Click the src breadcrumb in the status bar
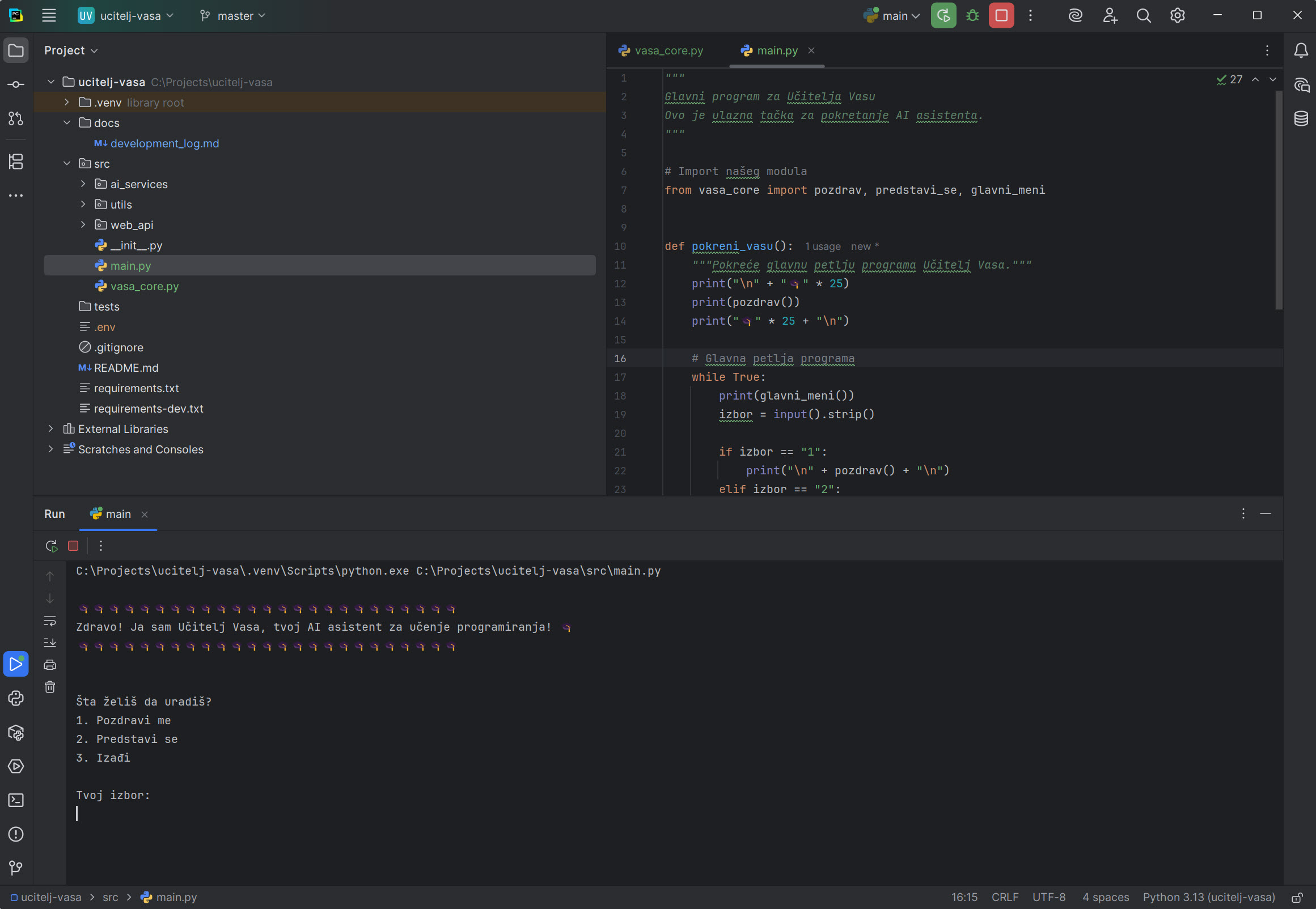Screen dimensions: 1316x909 (x=110, y=897)
